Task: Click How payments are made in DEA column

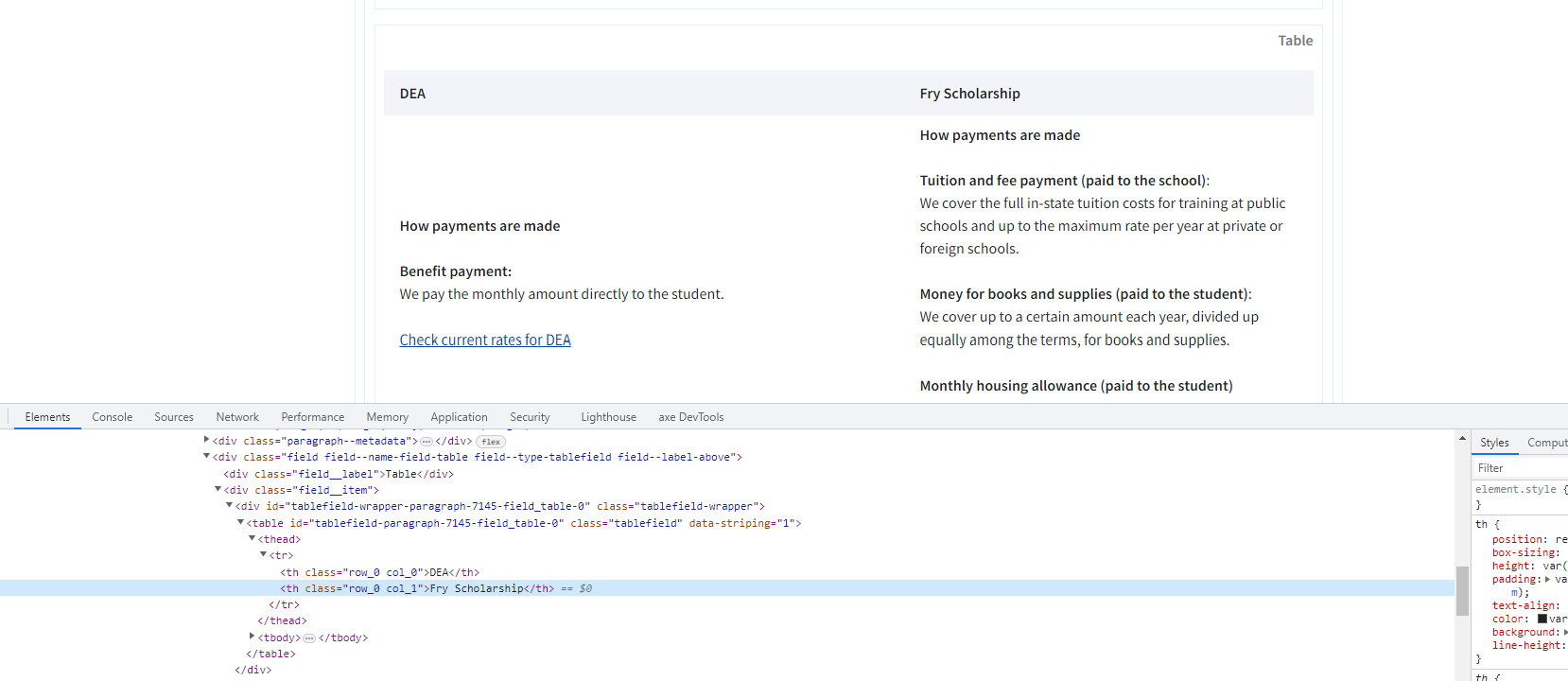Action: [479, 226]
